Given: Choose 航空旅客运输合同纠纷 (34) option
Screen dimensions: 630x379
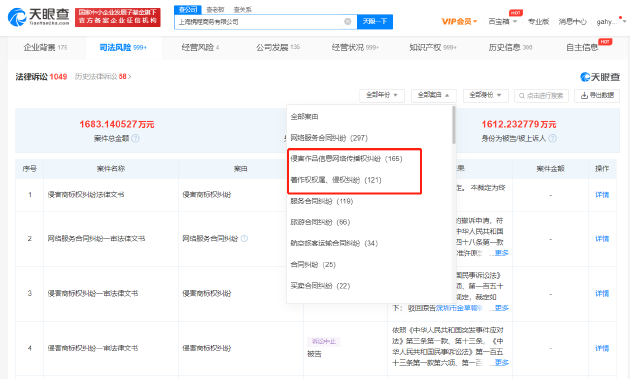Looking at the screenshot, I should coord(334,243).
